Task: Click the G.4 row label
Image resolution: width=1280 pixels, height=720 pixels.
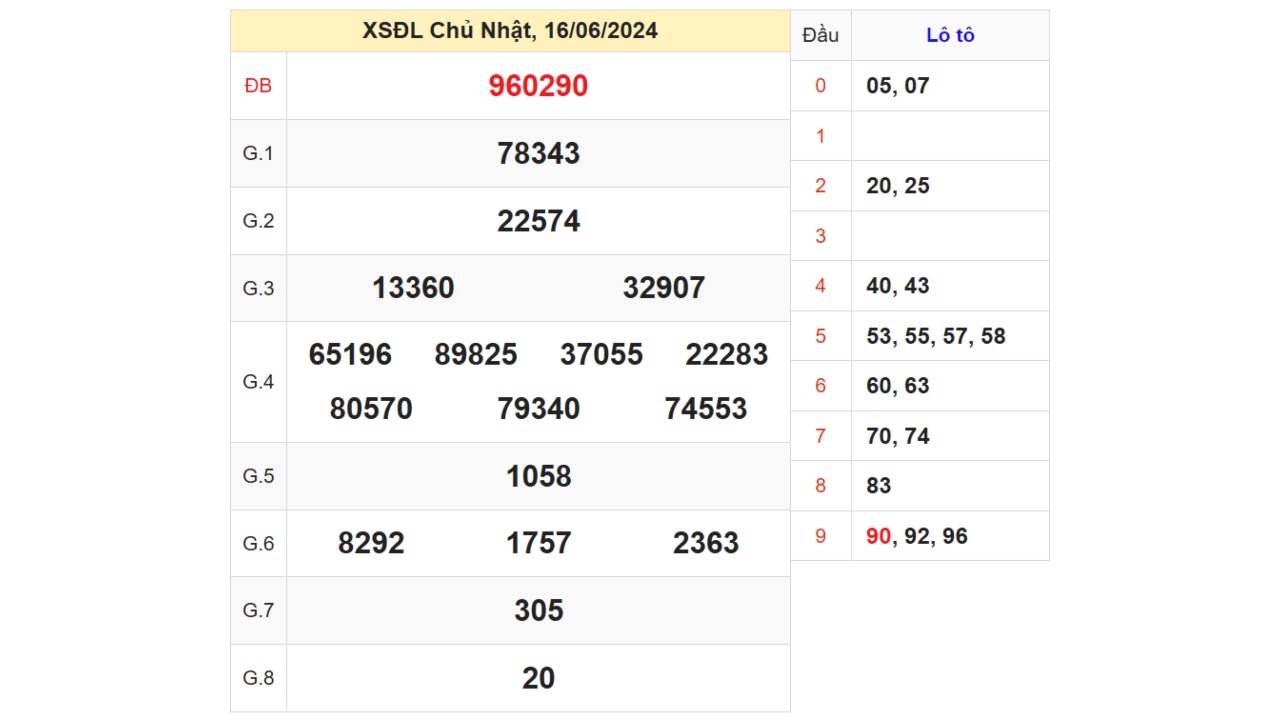Action: [x=258, y=382]
